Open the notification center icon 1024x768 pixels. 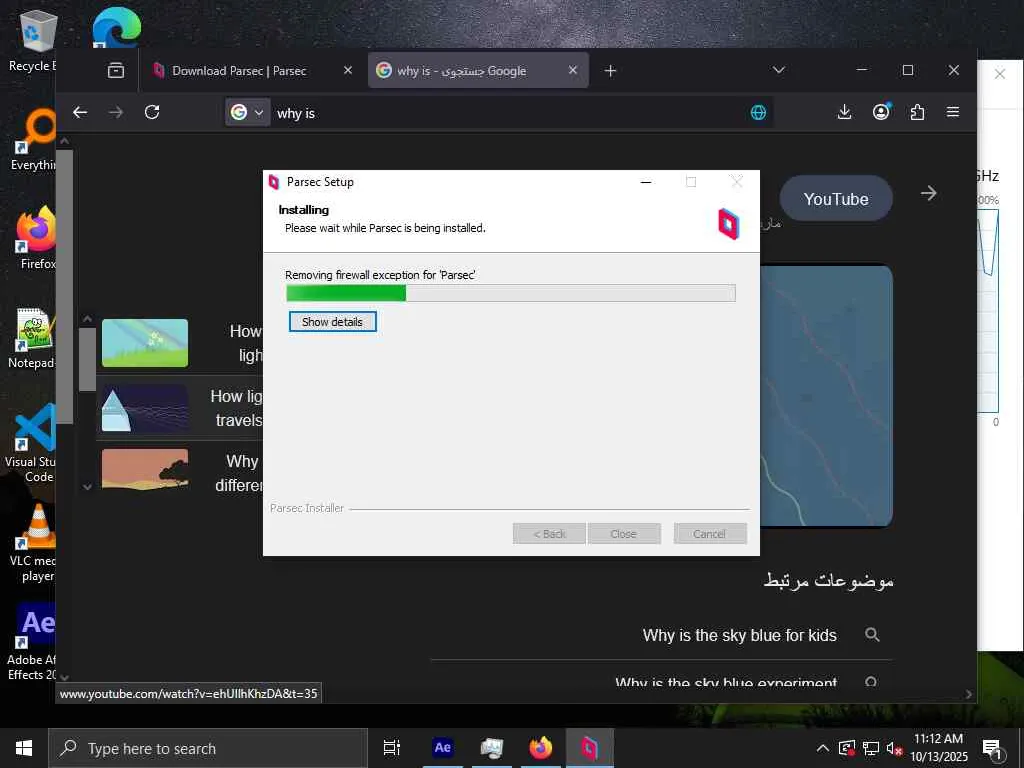992,749
